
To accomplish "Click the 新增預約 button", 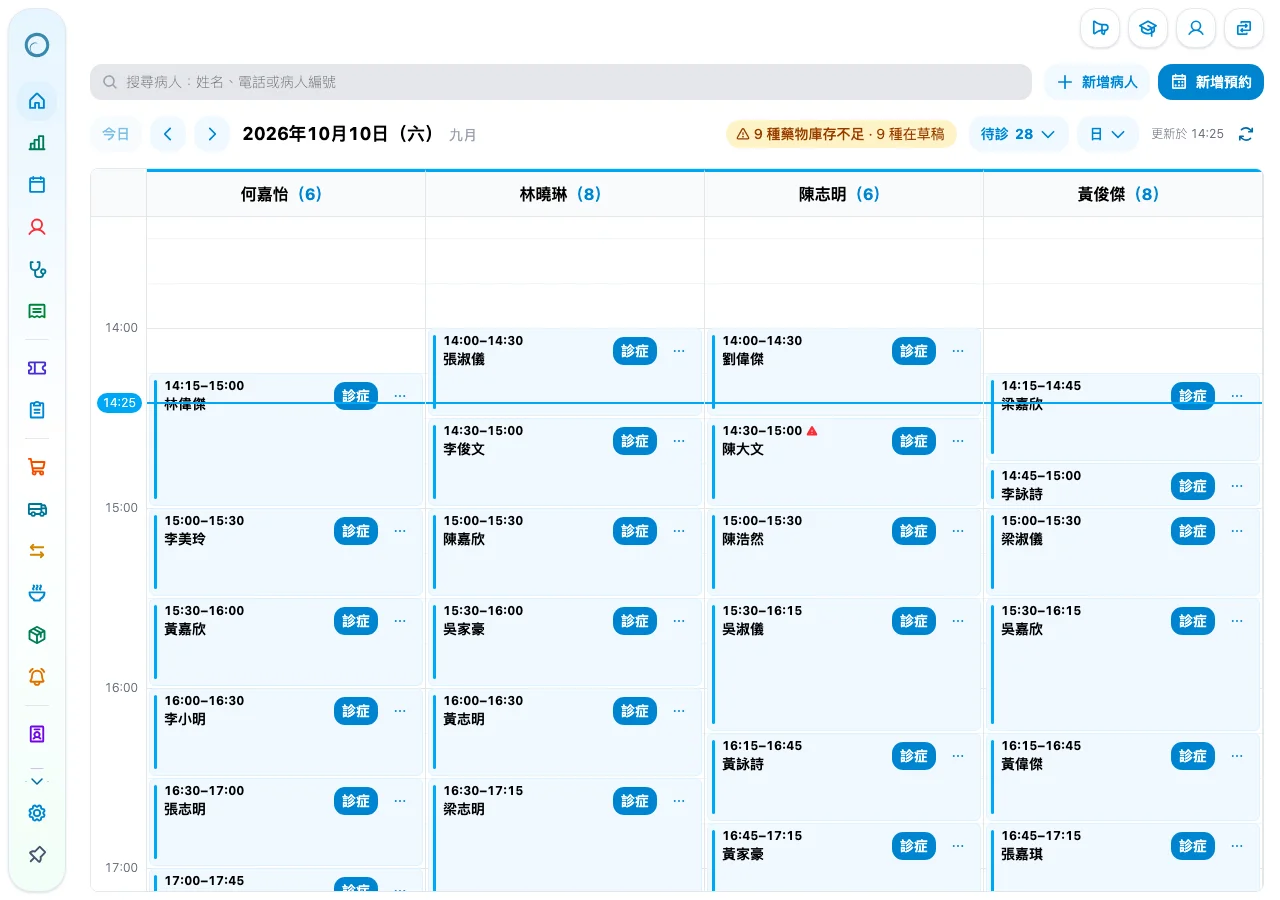I will coord(1211,82).
